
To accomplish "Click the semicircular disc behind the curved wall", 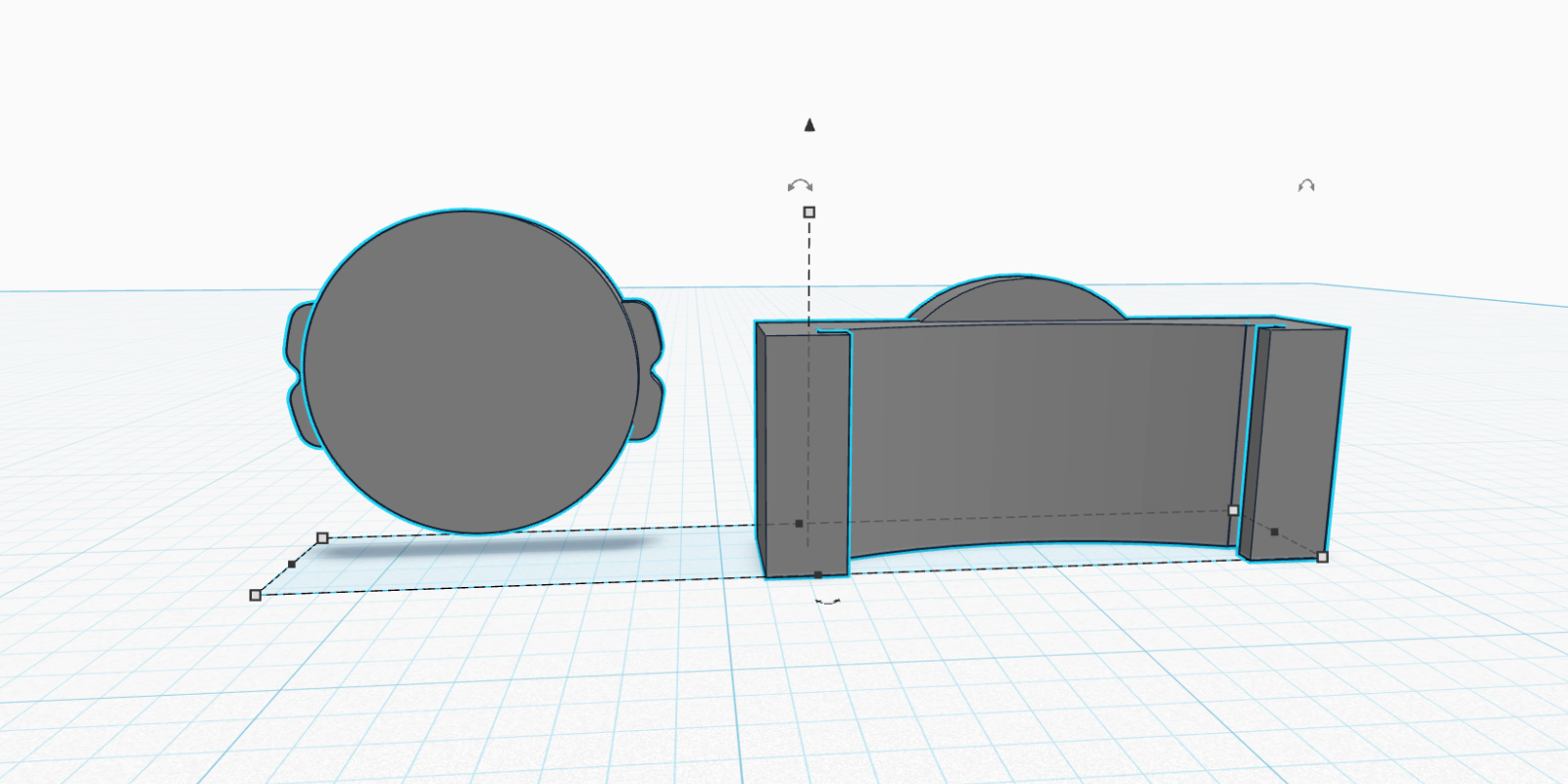I will coord(1015,298).
